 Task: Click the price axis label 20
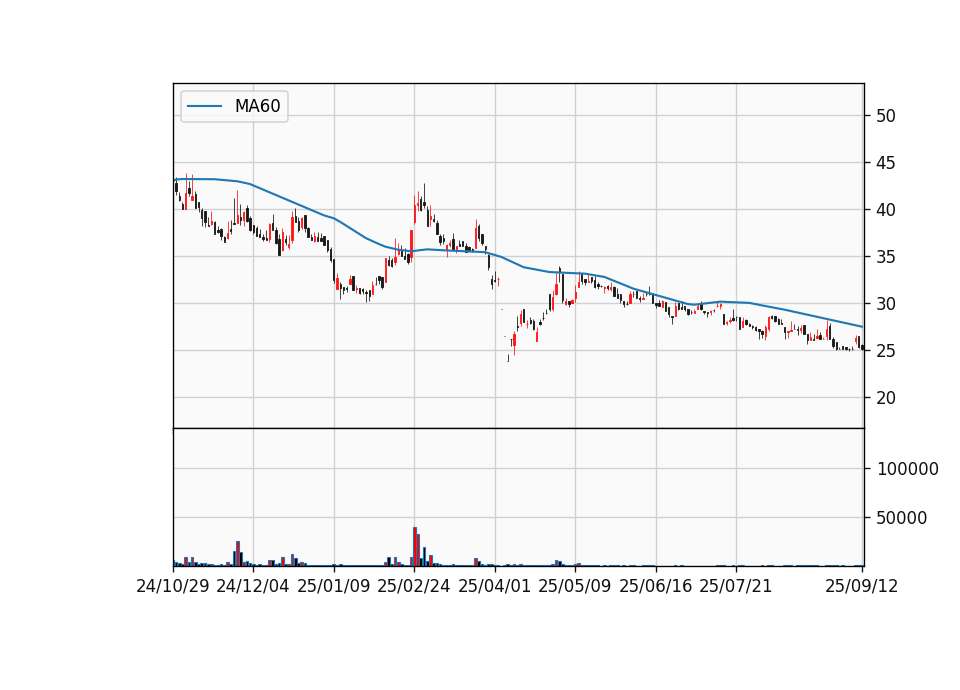pos(885,398)
